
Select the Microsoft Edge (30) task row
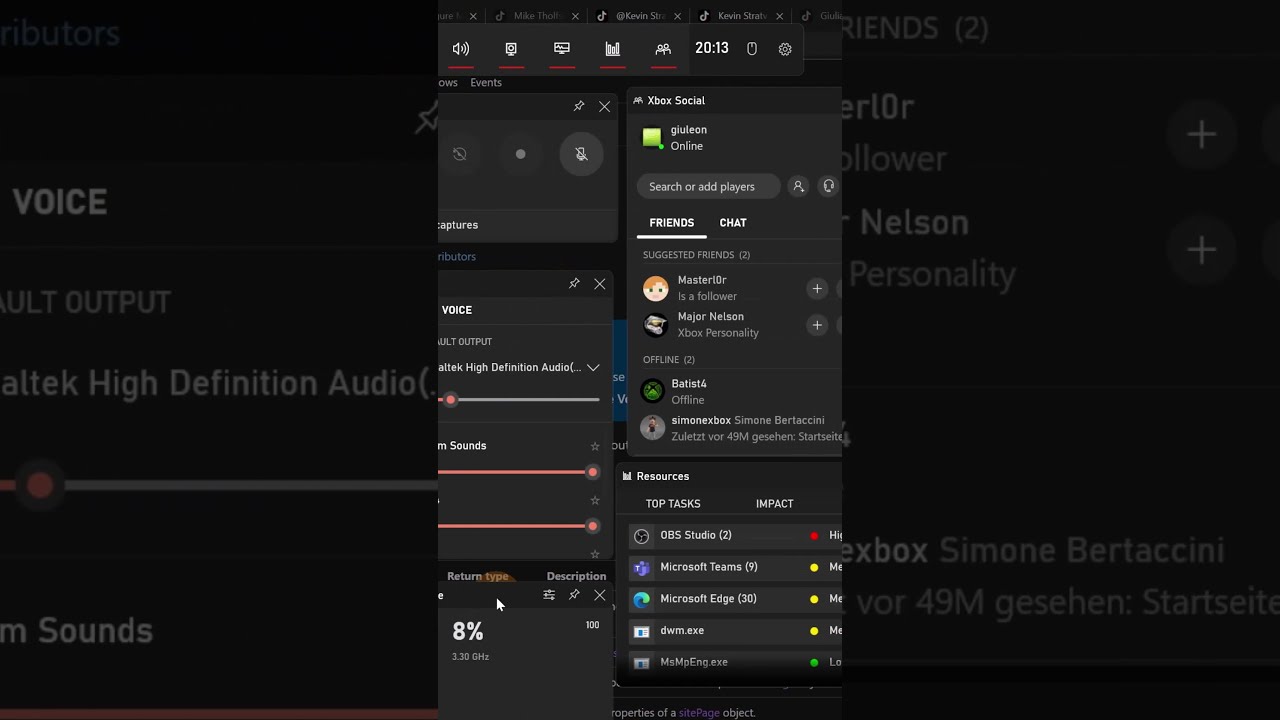[x=735, y=599]
